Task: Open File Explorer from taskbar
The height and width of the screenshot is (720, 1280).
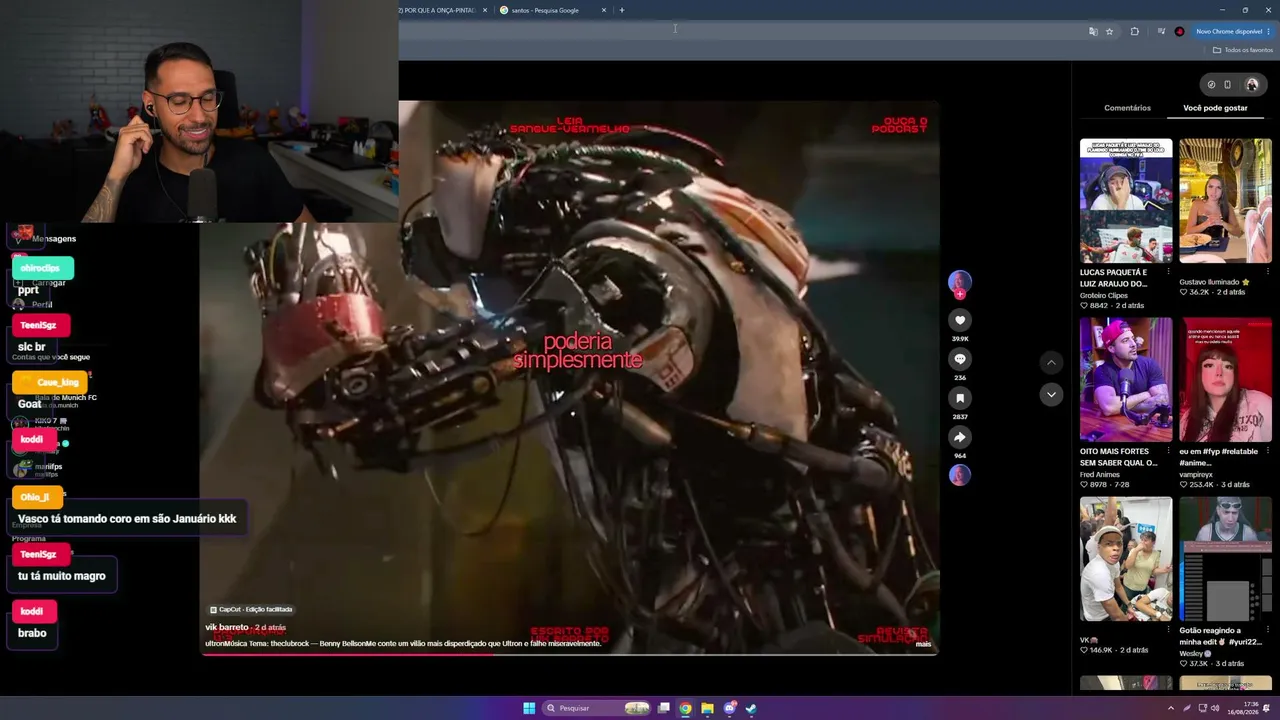Action: [x=707, y=708]
